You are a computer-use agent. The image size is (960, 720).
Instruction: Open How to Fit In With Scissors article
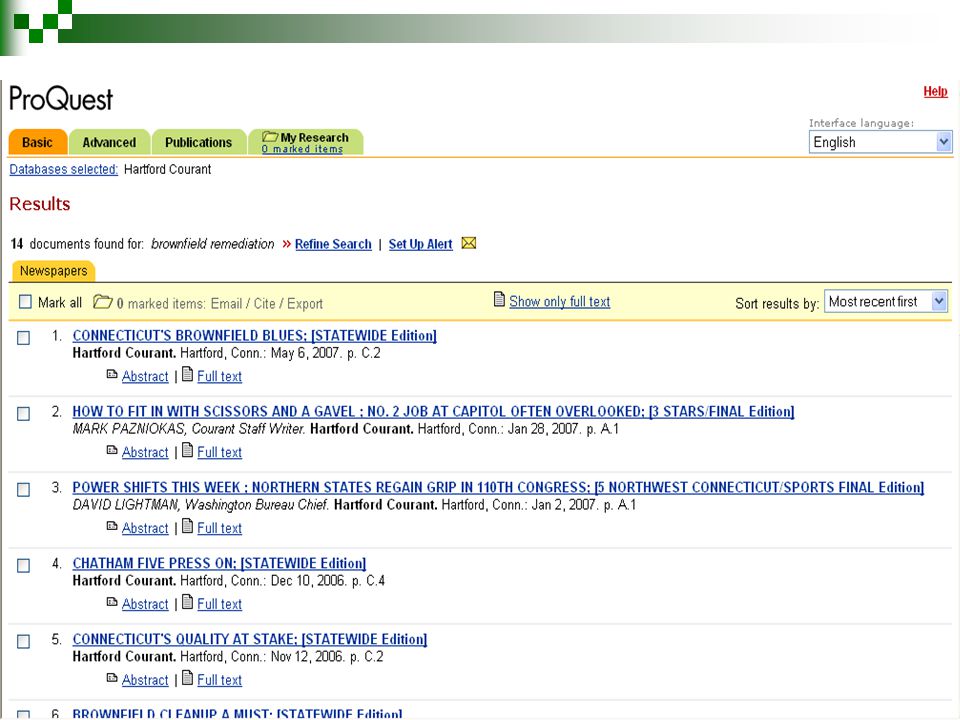click(433, 411)
